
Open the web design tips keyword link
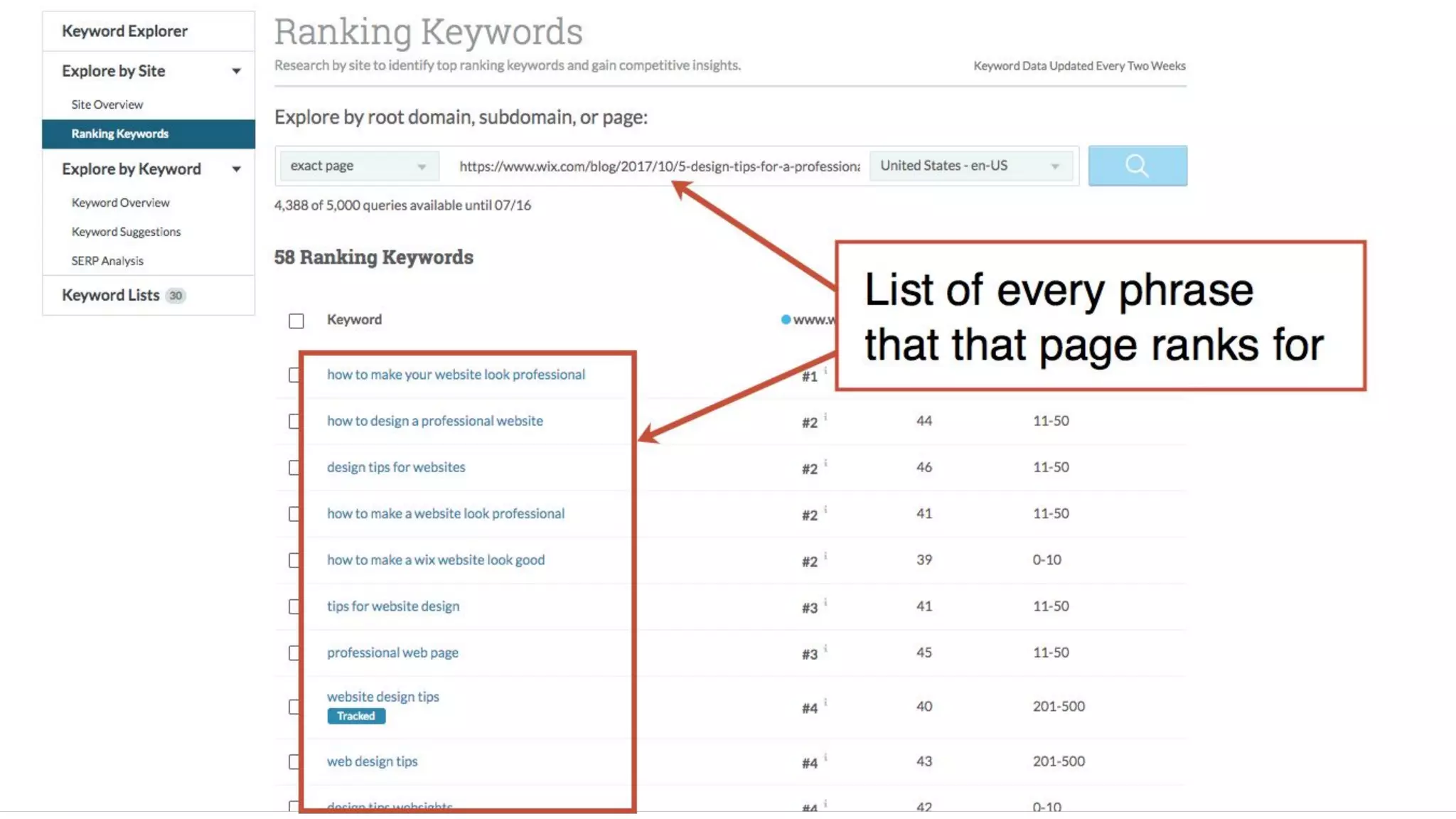click(372, 761)
